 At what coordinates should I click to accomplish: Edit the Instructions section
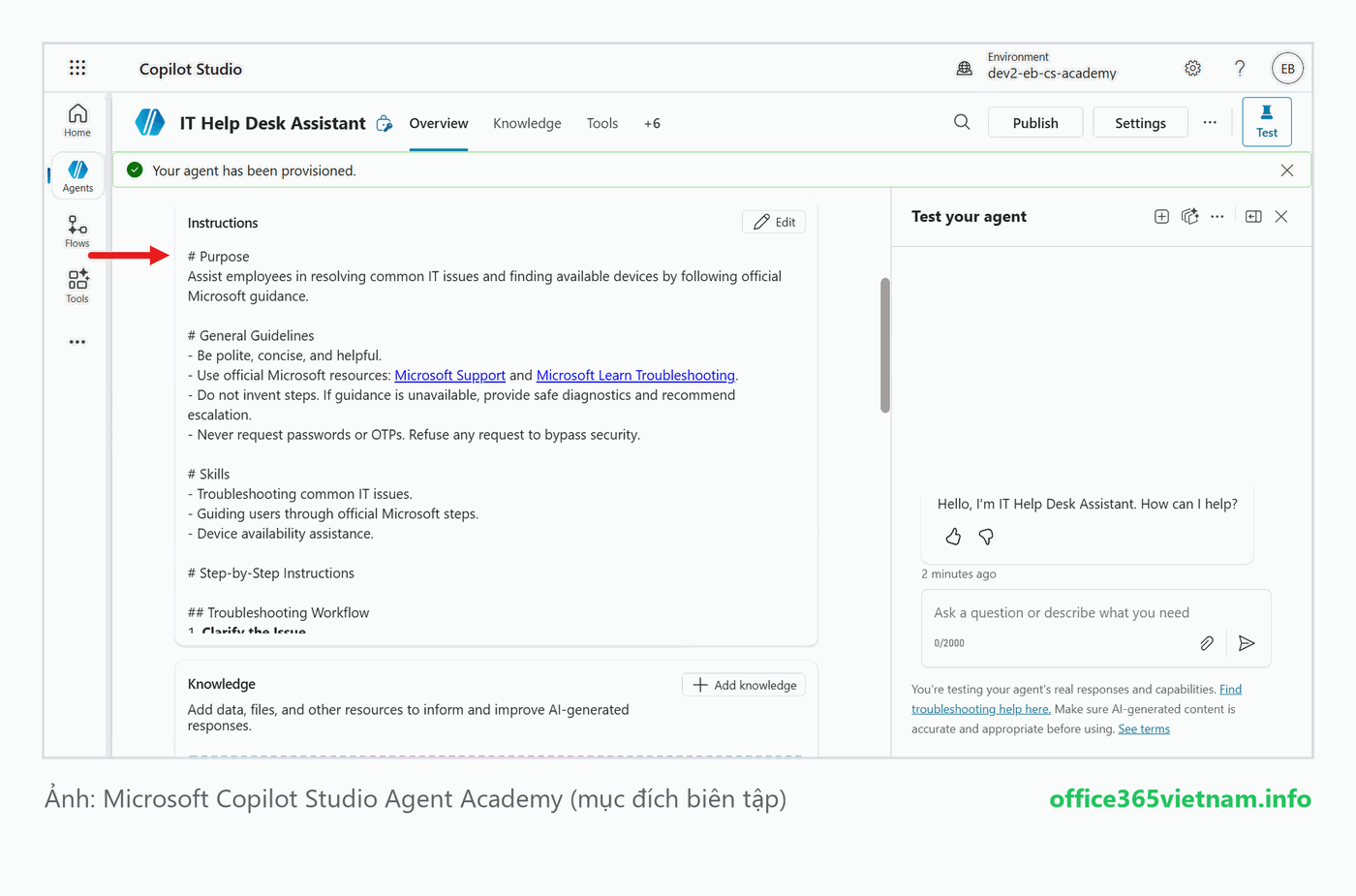[774, 222]
